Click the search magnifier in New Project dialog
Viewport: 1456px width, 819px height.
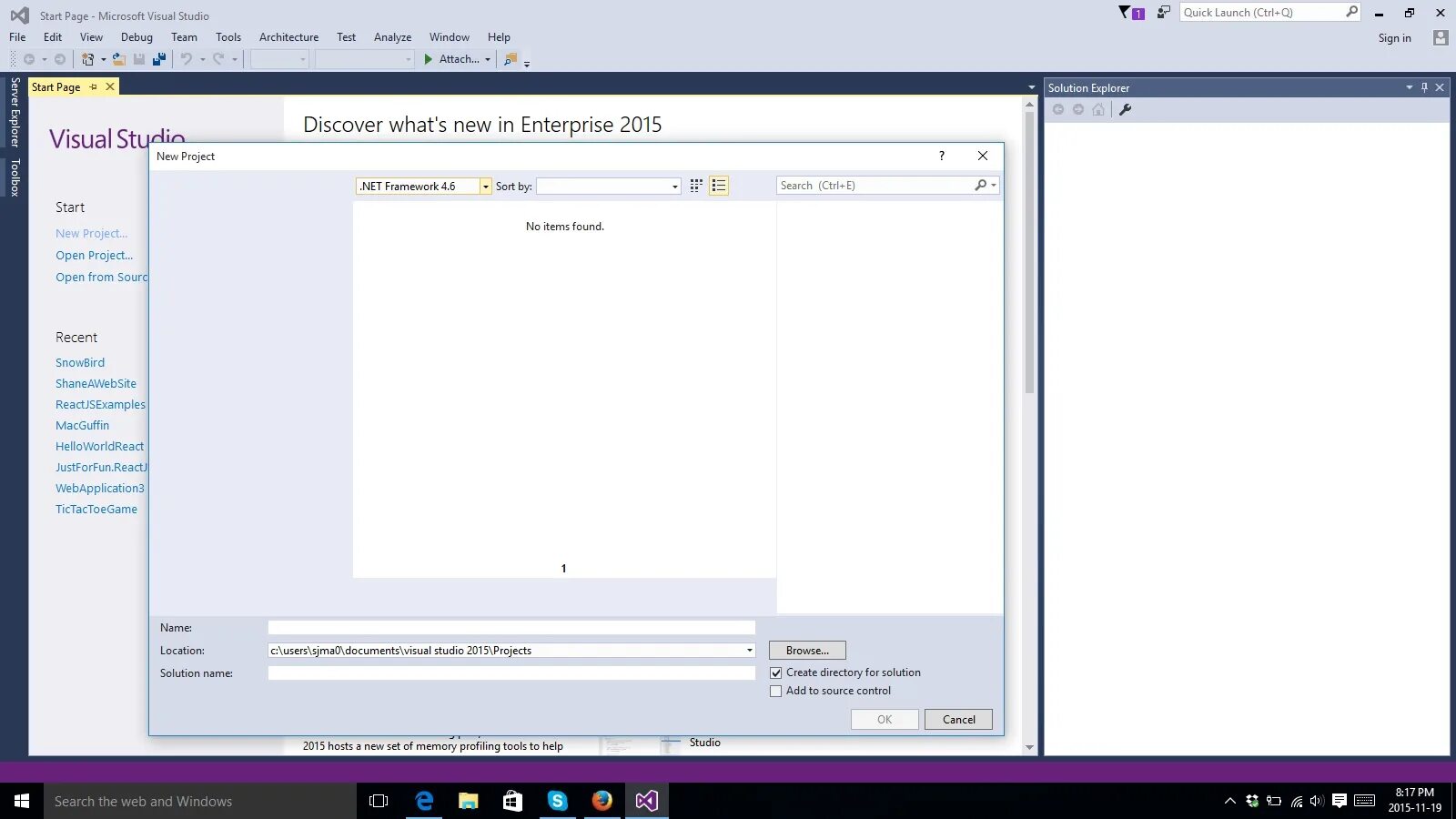pos(981,186)
